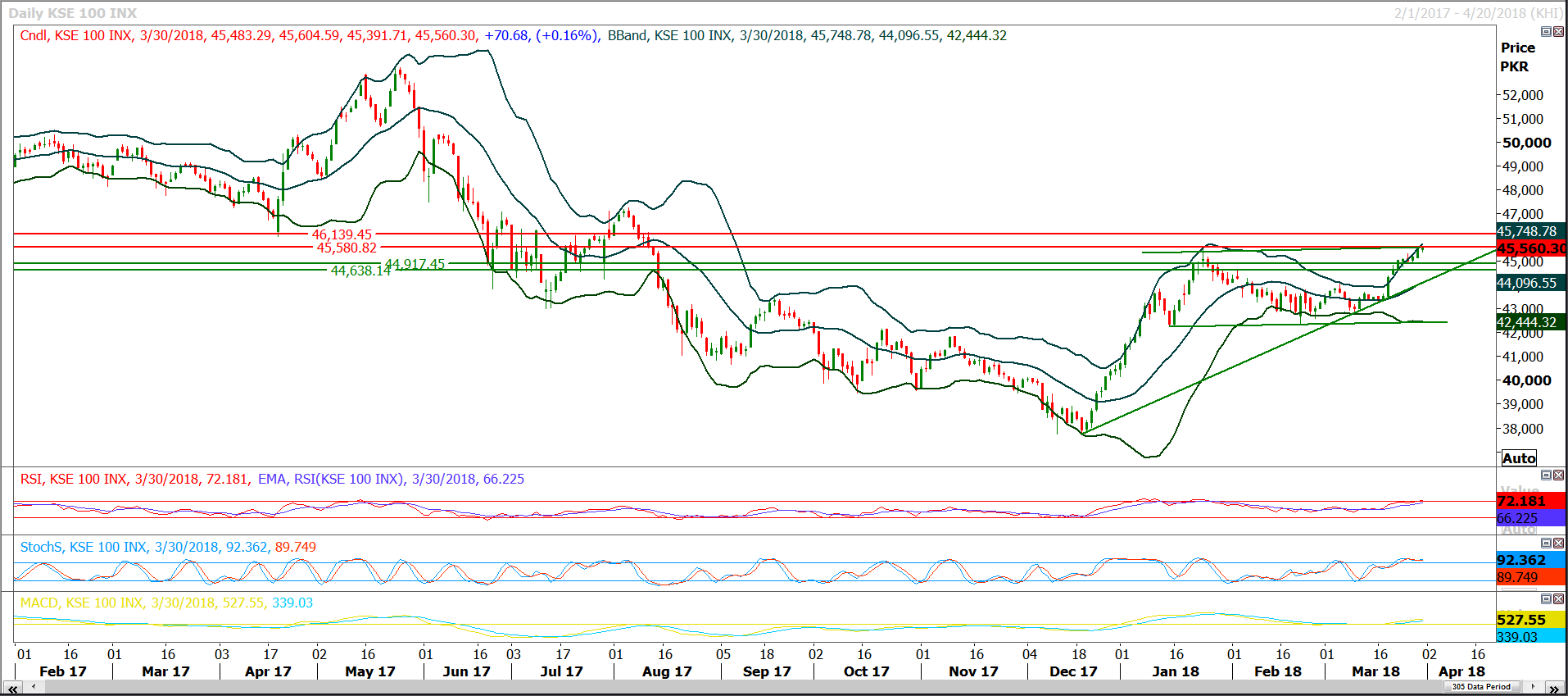Jump to latest data with double-right arrow
1568x696 pixels.
click(x=1554, y=689)
